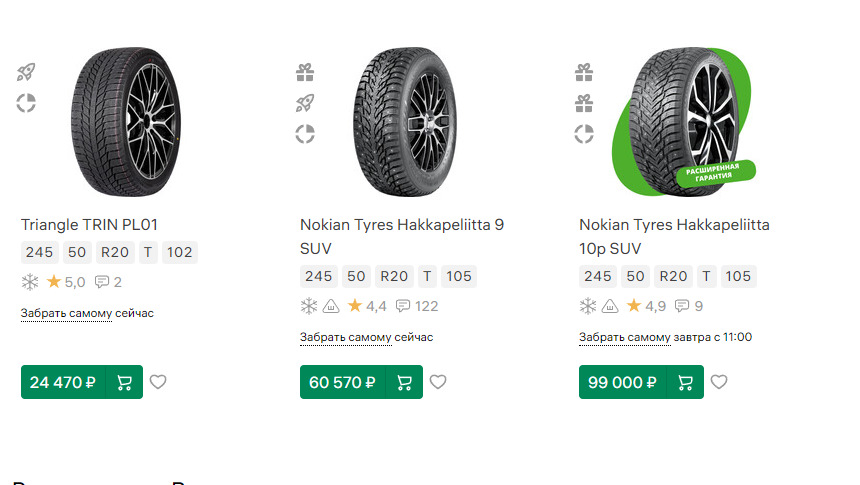Add Hakkapeliitta 9 SUV to cart, 60 570 ₽
Image resolution: width=860 pixels, height=485 pixels.
click(x=404, y=382)
